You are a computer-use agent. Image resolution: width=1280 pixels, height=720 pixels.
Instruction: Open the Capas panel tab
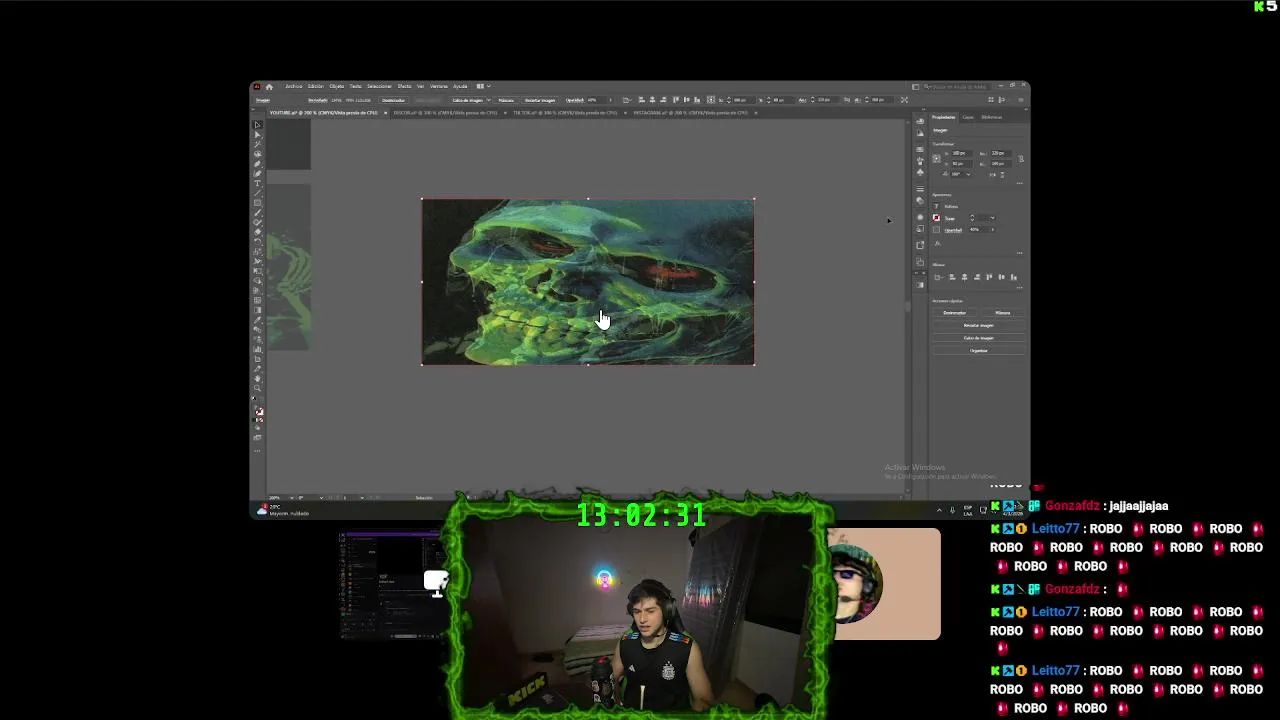coord(968,117)
